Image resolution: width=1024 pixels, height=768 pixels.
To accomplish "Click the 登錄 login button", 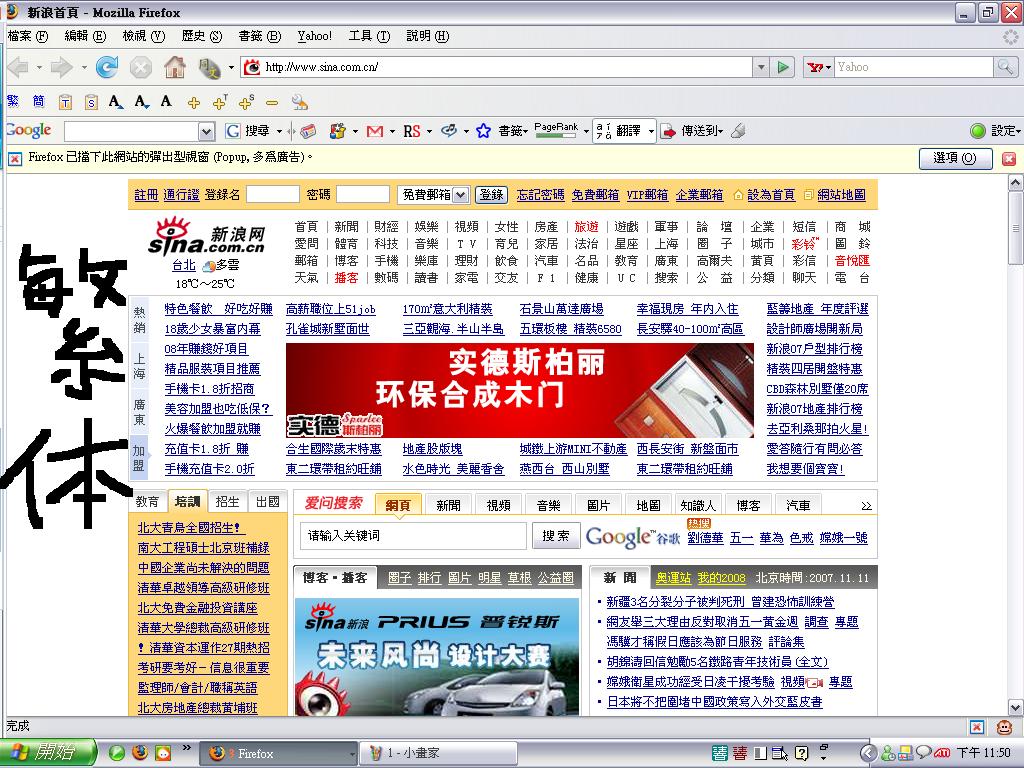I will click(491, 195).
